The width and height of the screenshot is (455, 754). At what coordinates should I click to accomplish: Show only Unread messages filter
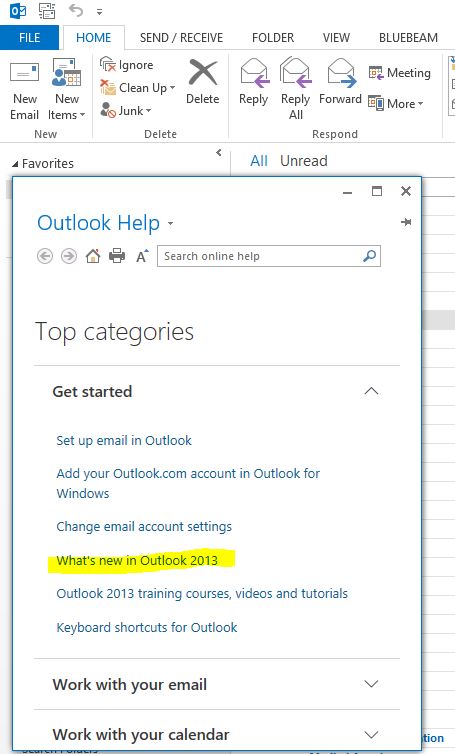303,161
